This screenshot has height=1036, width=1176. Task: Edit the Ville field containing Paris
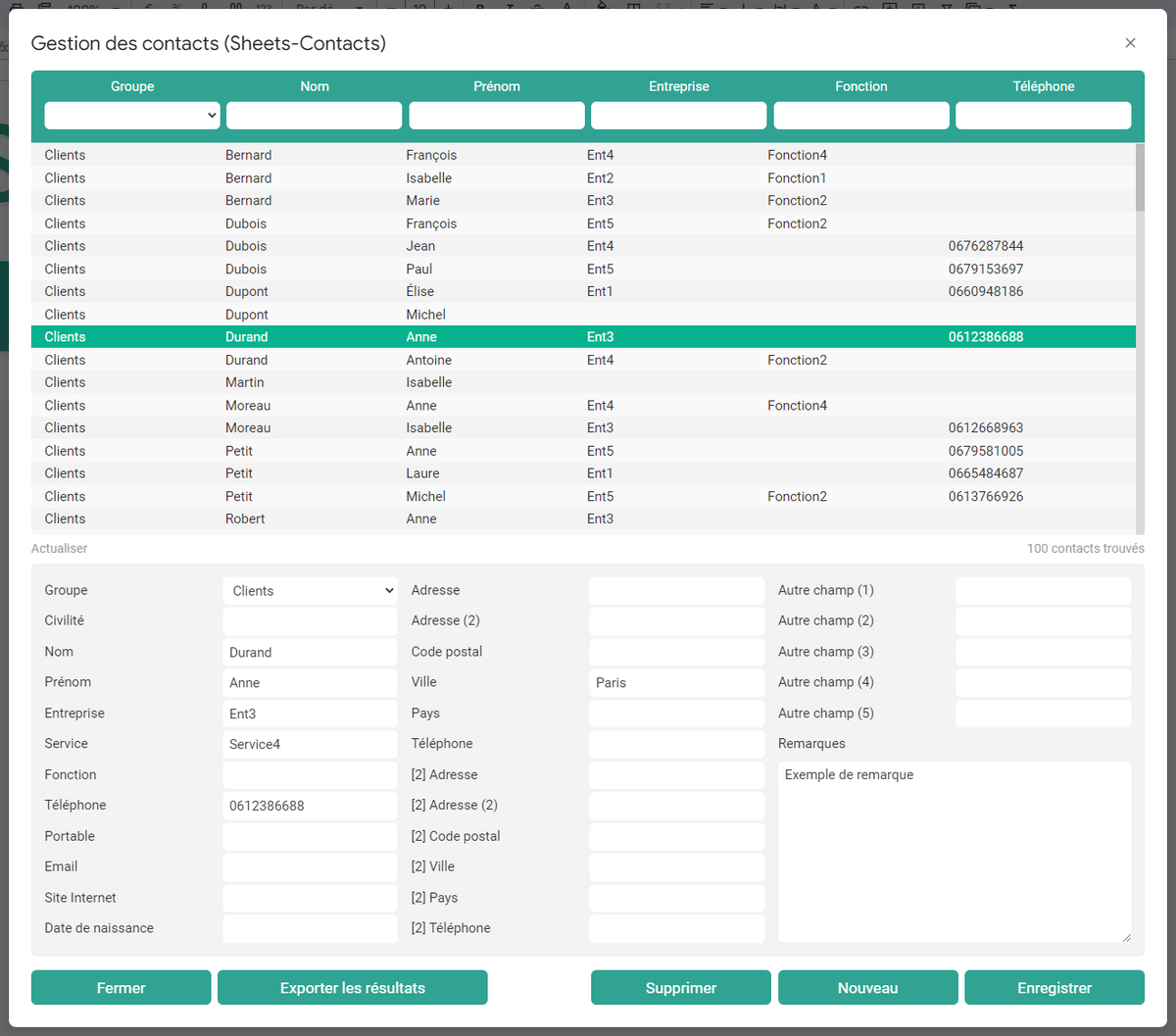[x=677, y=683]
